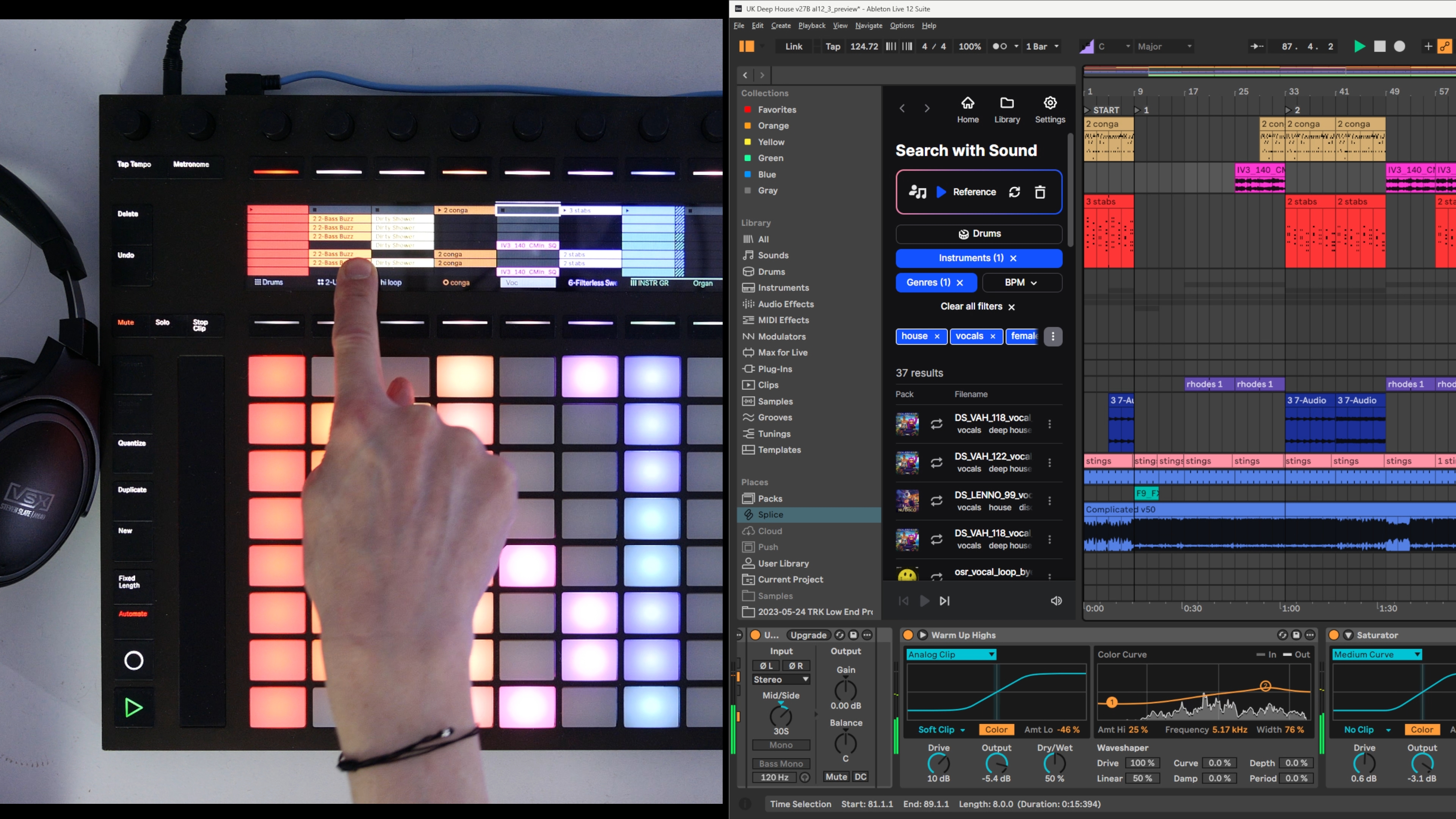Open Splice Settings gear
1456x819 pixels.
(x=1050, y=104)
